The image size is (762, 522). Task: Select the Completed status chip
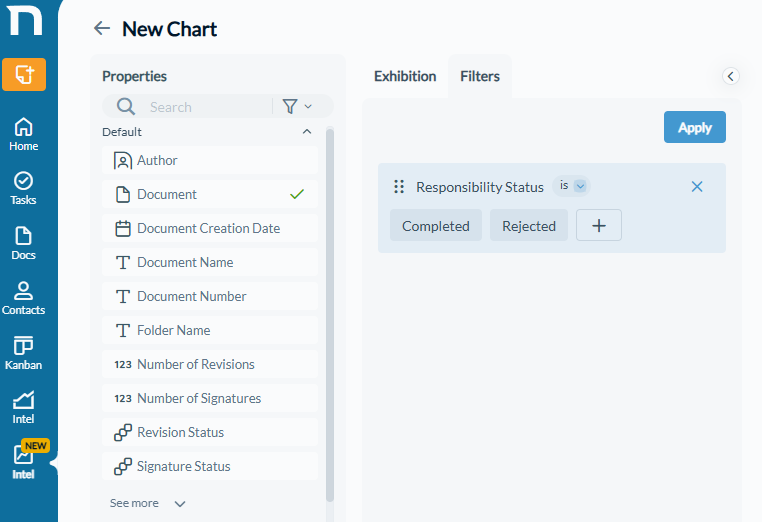pyautogui.click(x=436, y=226)
